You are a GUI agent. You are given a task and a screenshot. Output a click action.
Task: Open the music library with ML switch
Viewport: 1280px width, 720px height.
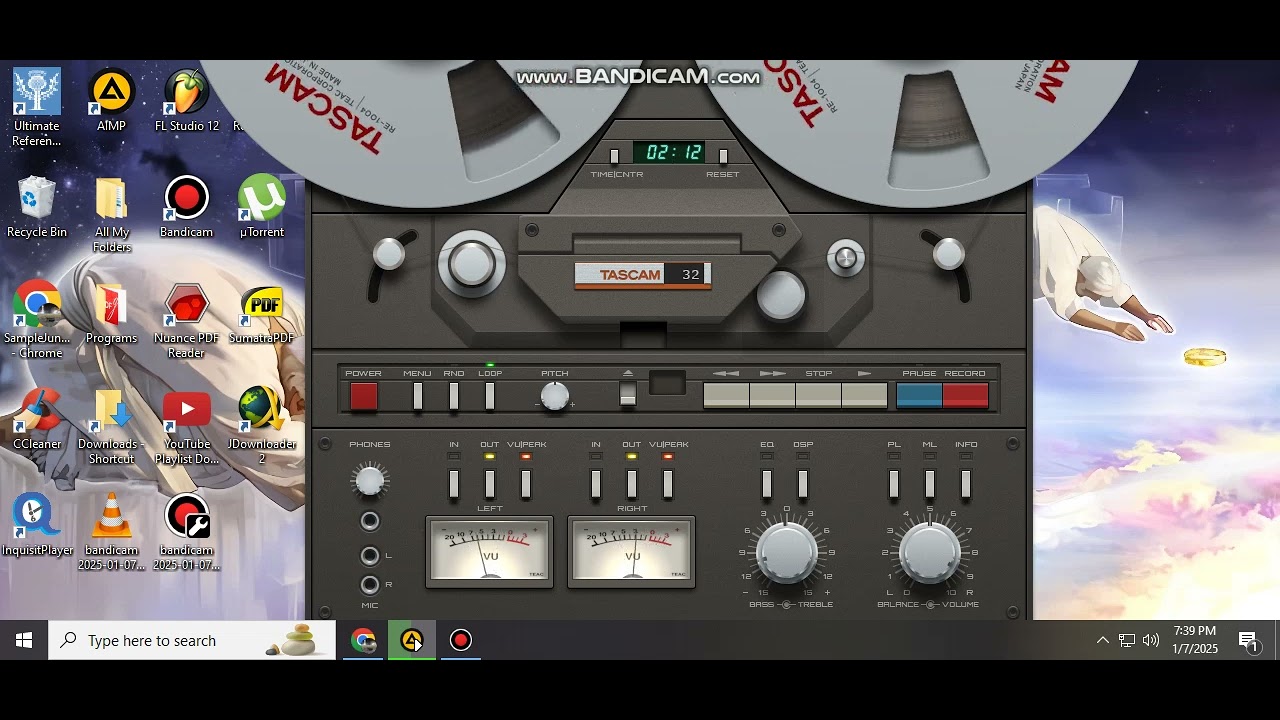(x=930, y=484)
